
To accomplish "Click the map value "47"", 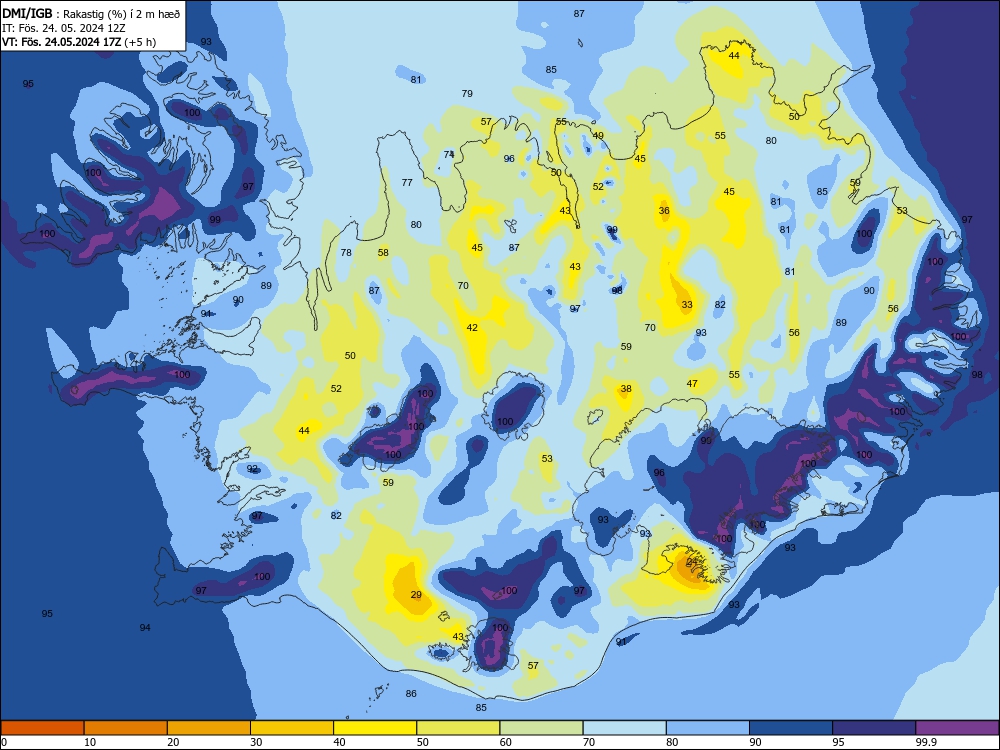I will tap(692, 384).
